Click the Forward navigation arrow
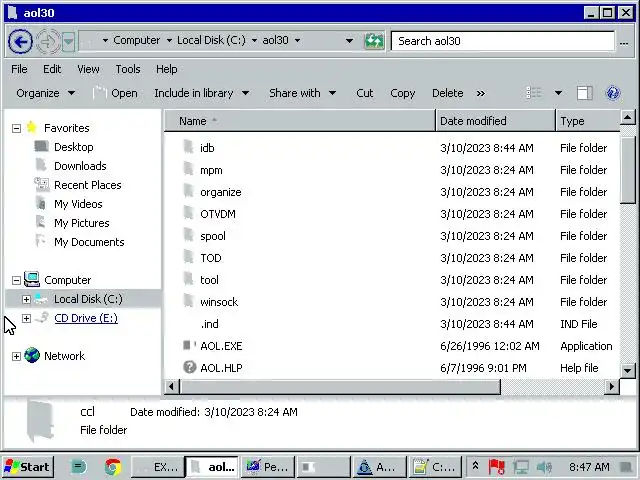 pyautogui.click(x=48, y=41)
